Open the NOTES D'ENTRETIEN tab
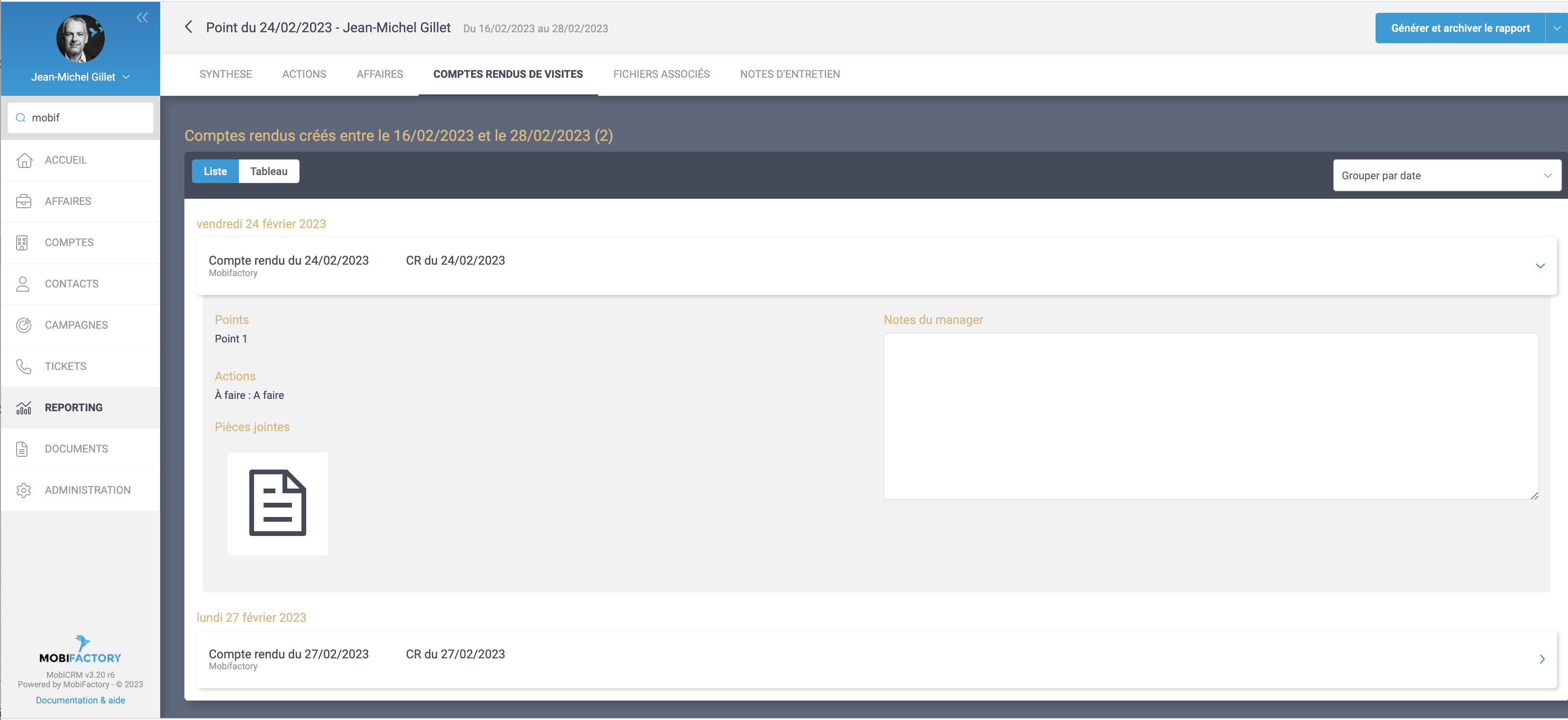 click(790, 74)
